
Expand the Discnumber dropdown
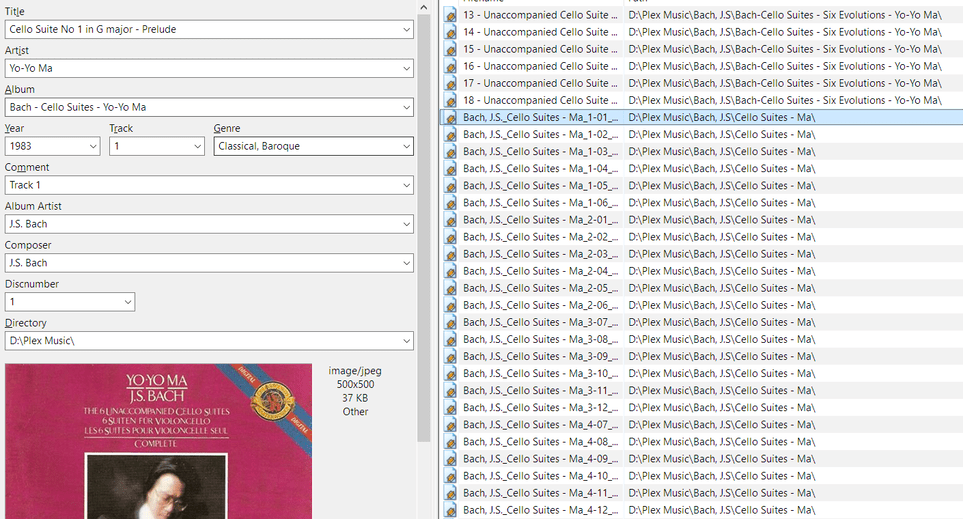(x=128, y=302)
